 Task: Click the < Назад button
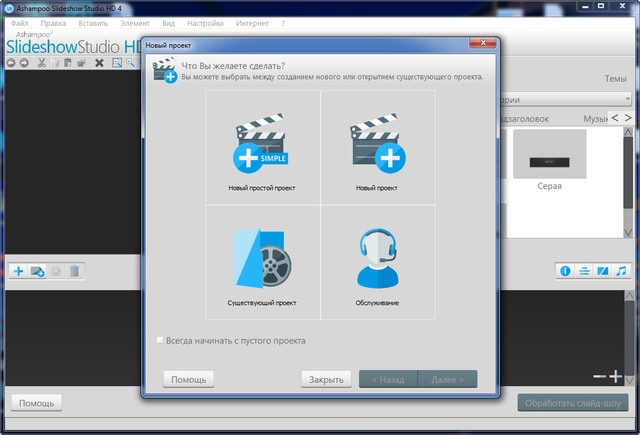coord(388,380)
